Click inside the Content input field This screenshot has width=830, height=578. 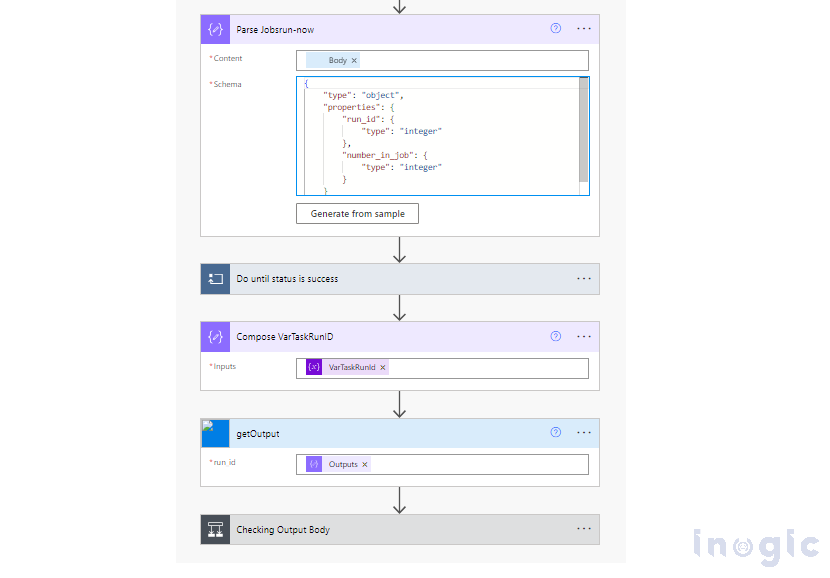click(442, 60)
